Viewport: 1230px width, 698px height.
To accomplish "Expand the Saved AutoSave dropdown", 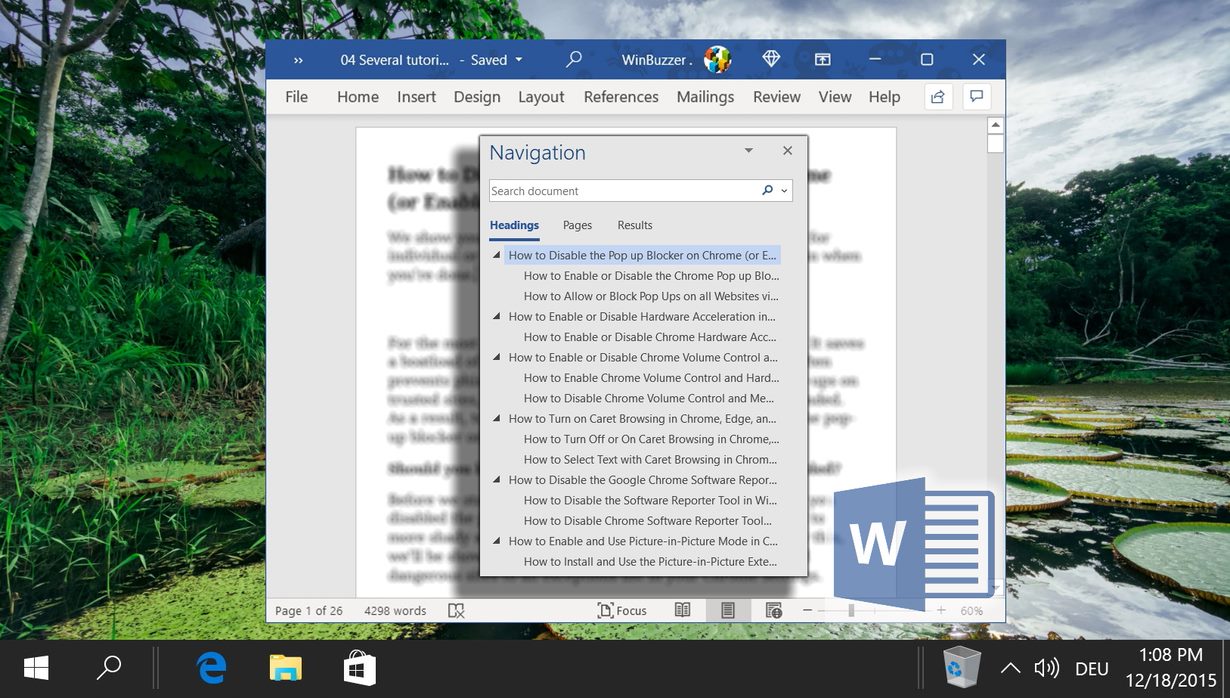I will (x=519, y=59).
